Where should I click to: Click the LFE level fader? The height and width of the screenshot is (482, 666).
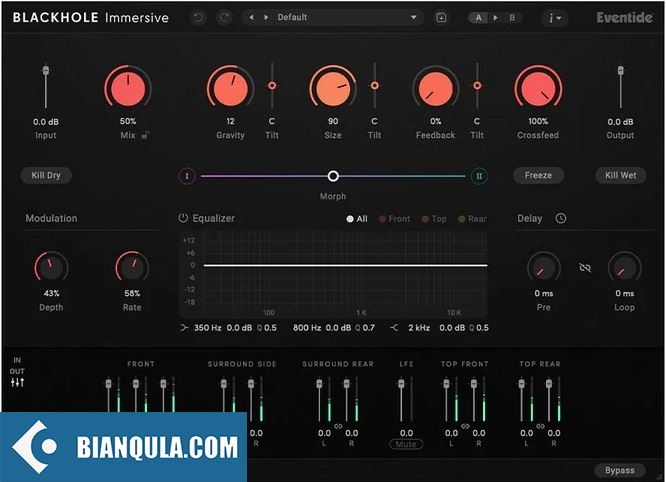point(401,384)
